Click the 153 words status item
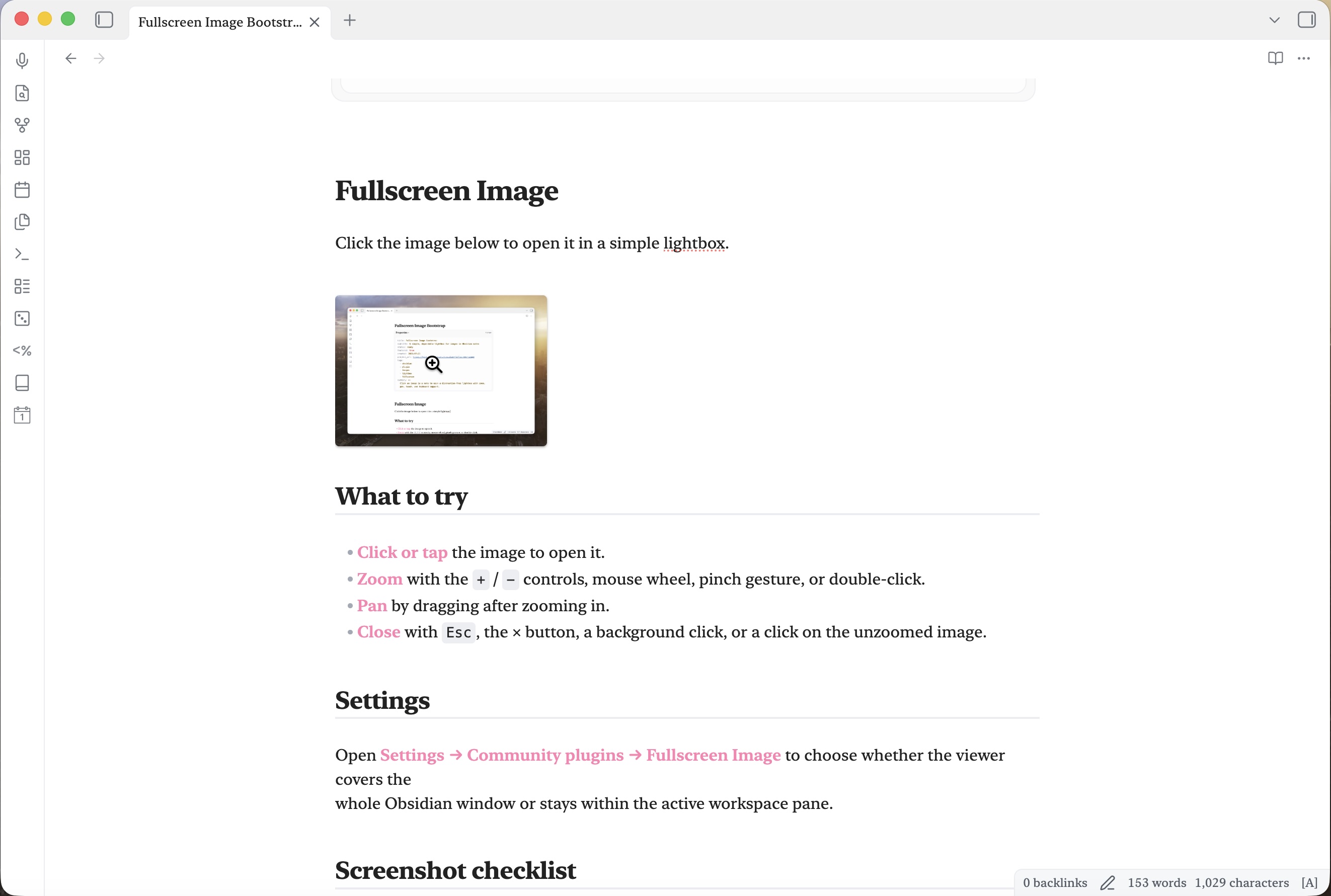This screenshot has height=896, width=1331. 1157,882
